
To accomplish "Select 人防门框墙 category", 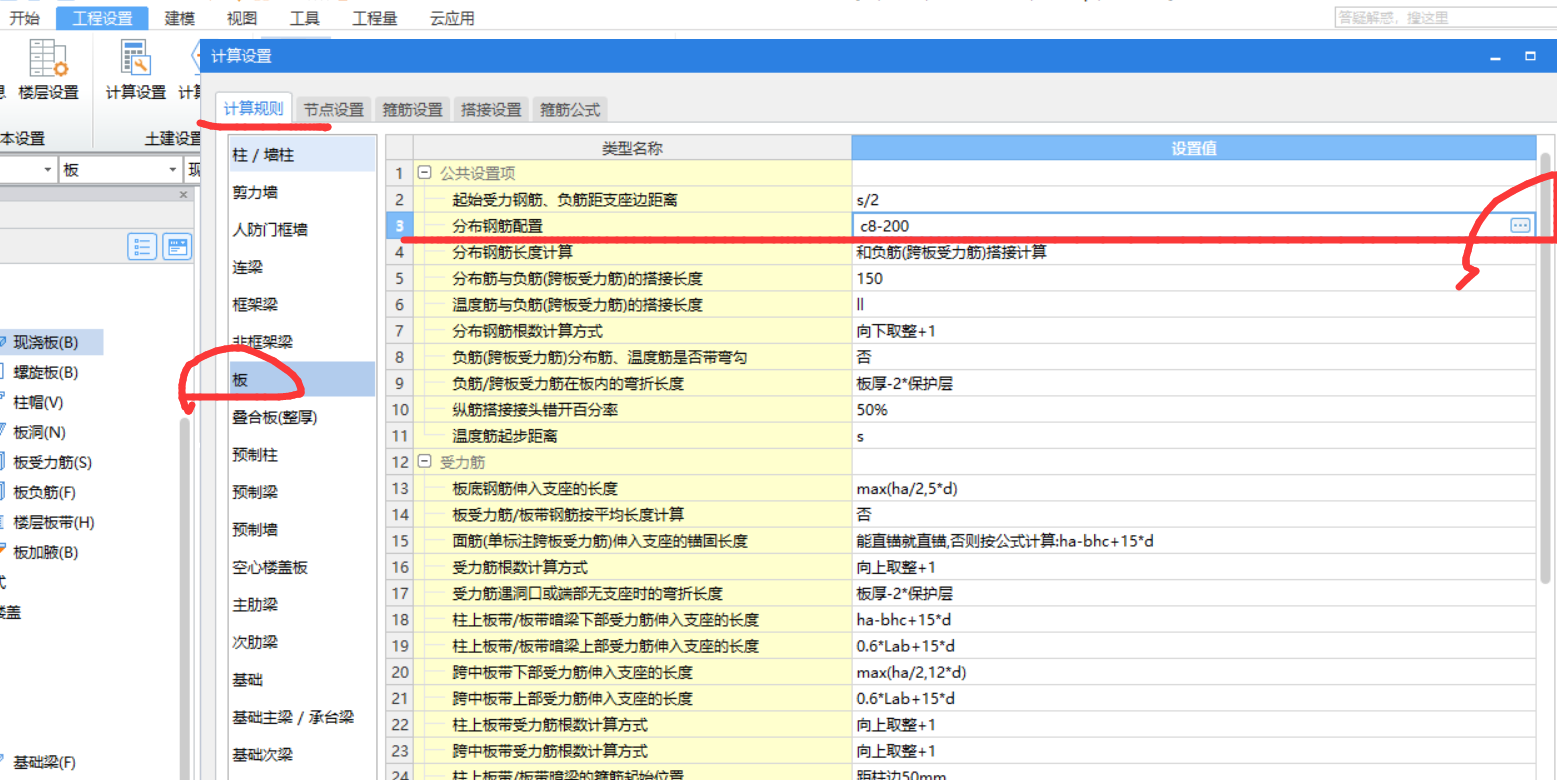I will click(301, 229).
